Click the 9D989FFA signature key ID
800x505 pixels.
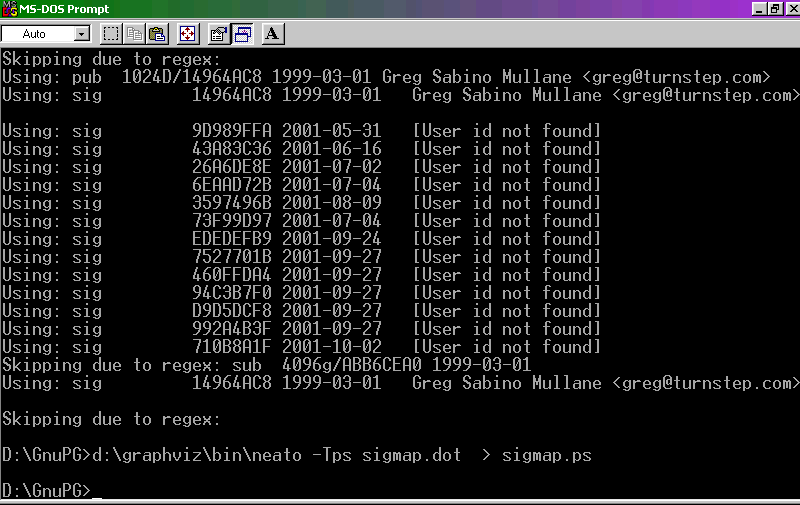coord(231,131)
